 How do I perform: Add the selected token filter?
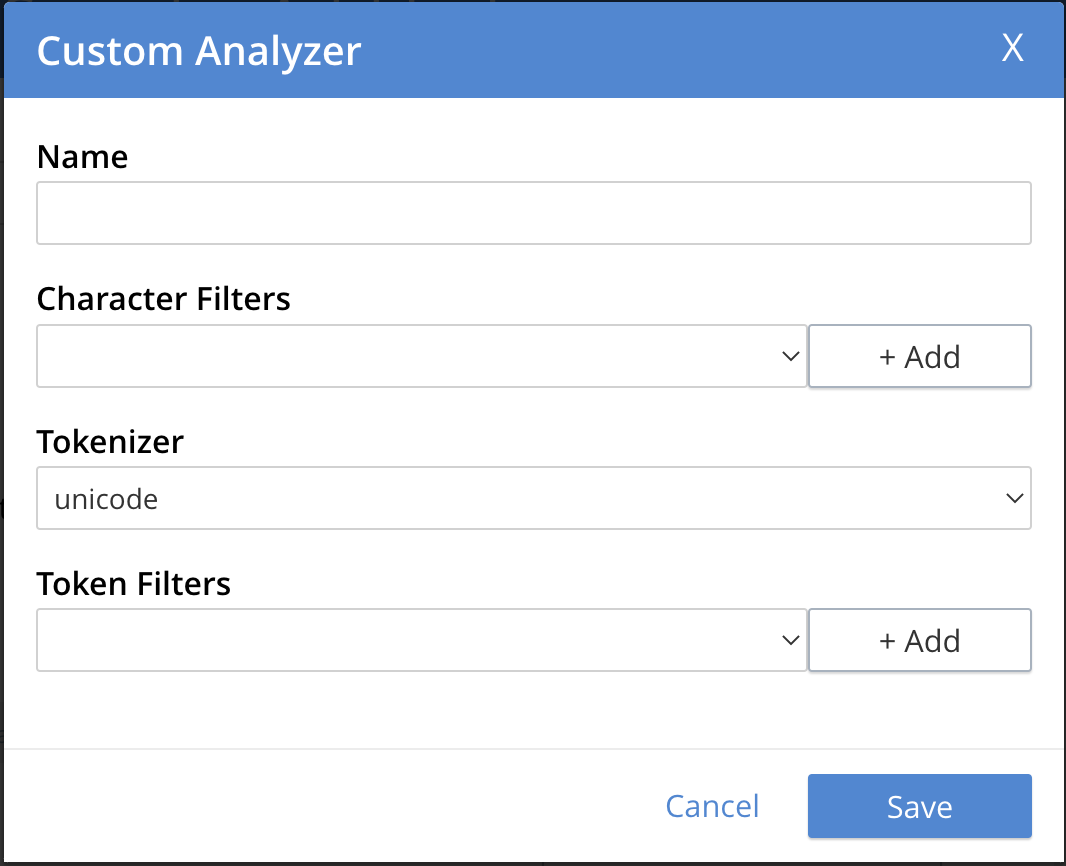point(919,640)
